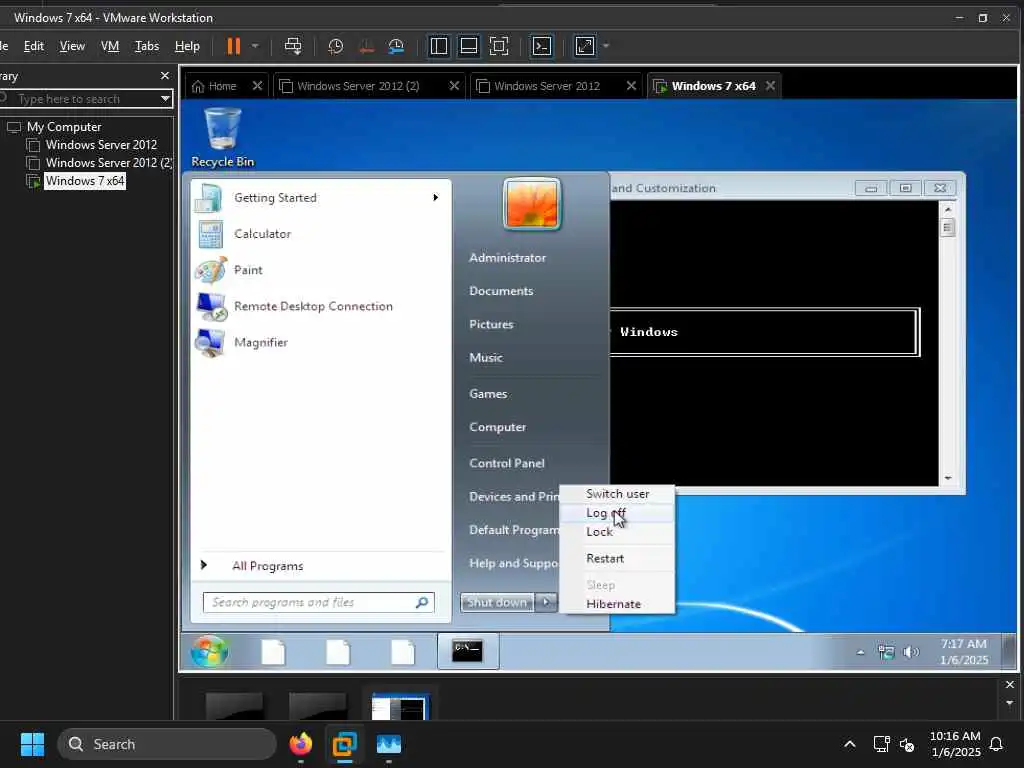Screen dimensions: 1024x768
Task: Open the Help menu
Action: point(187,46)
